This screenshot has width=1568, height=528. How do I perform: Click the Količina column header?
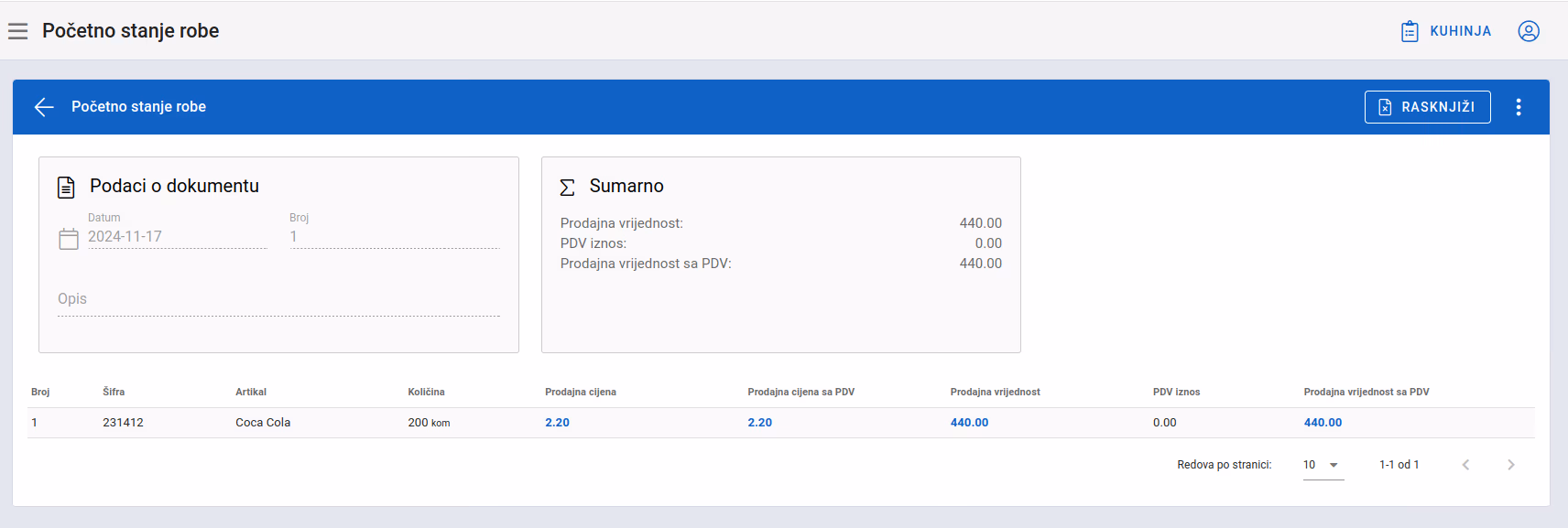tap(426, 392)
